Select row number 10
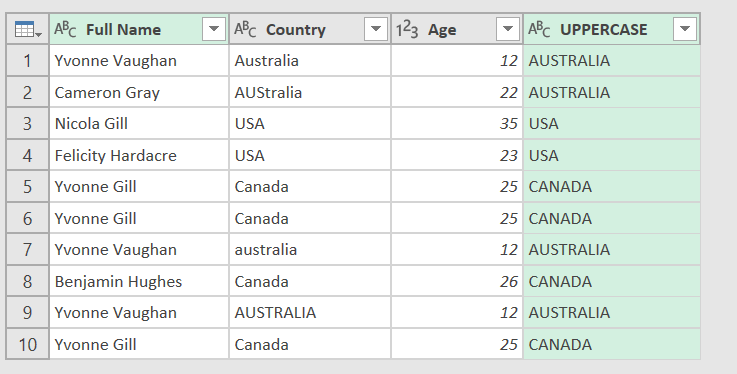The height and width of the screenshot is (374, 737). pyautogui.click(x=28, y=344)
